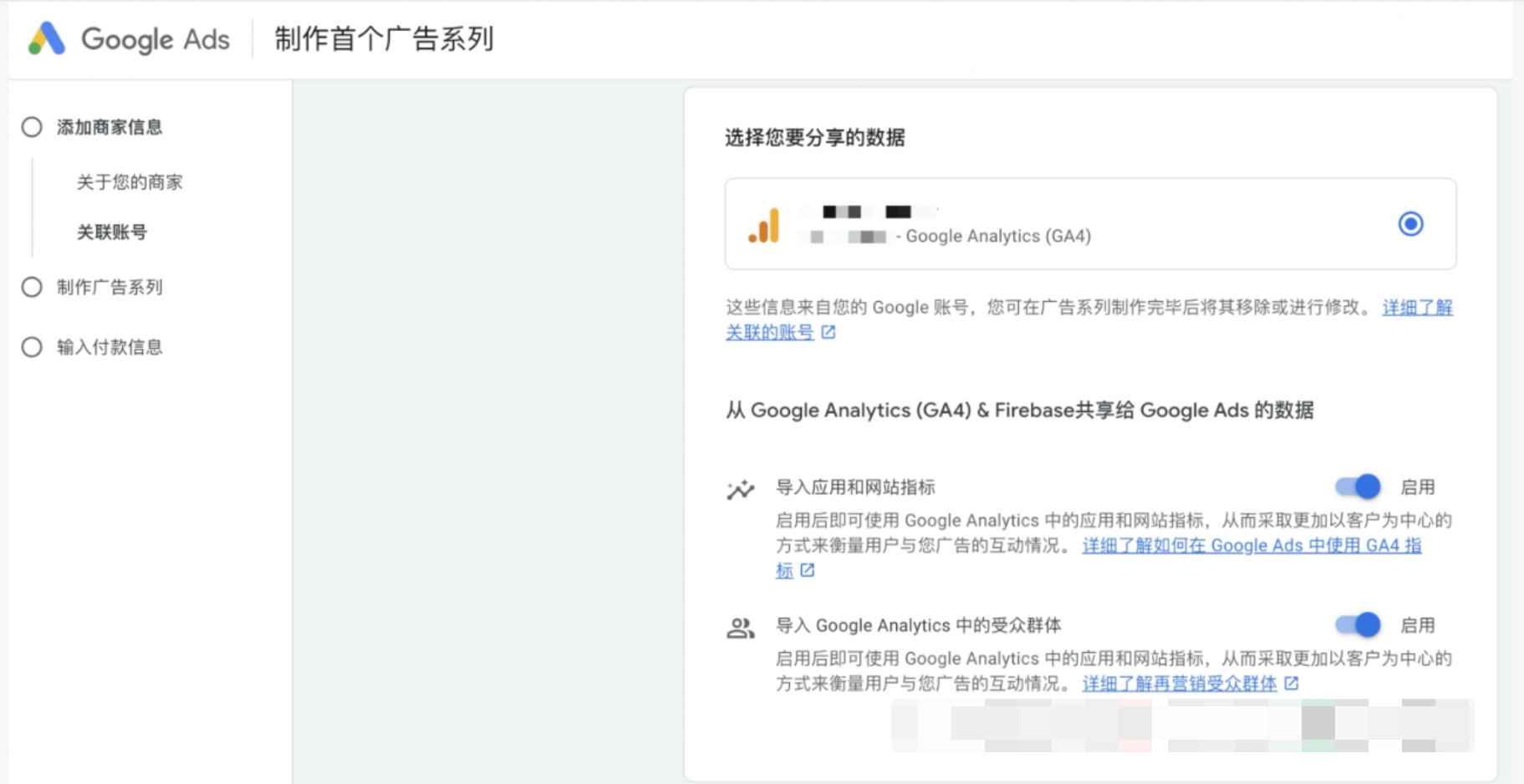Open 详细了解再营销受众群体 link
This screenshot has width=1524, height=784.
pyautogui.click(x=1180, y=684)
